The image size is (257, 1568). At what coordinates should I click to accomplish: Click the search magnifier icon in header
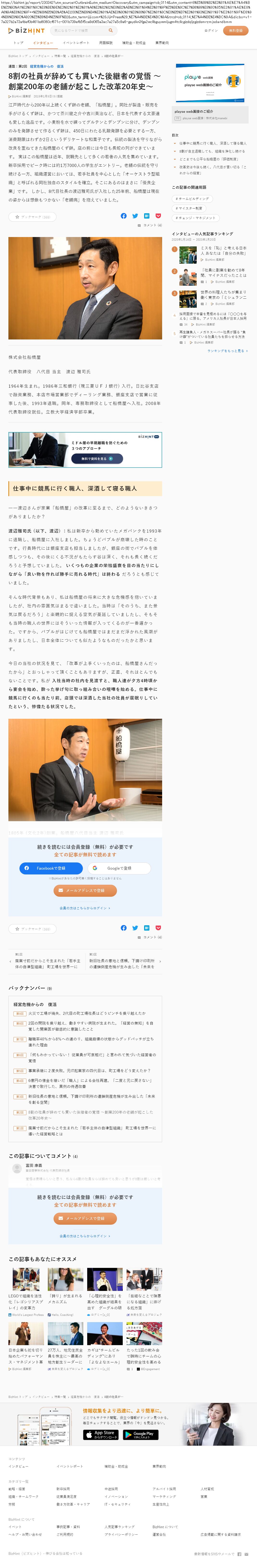click(x=110, y=30)
